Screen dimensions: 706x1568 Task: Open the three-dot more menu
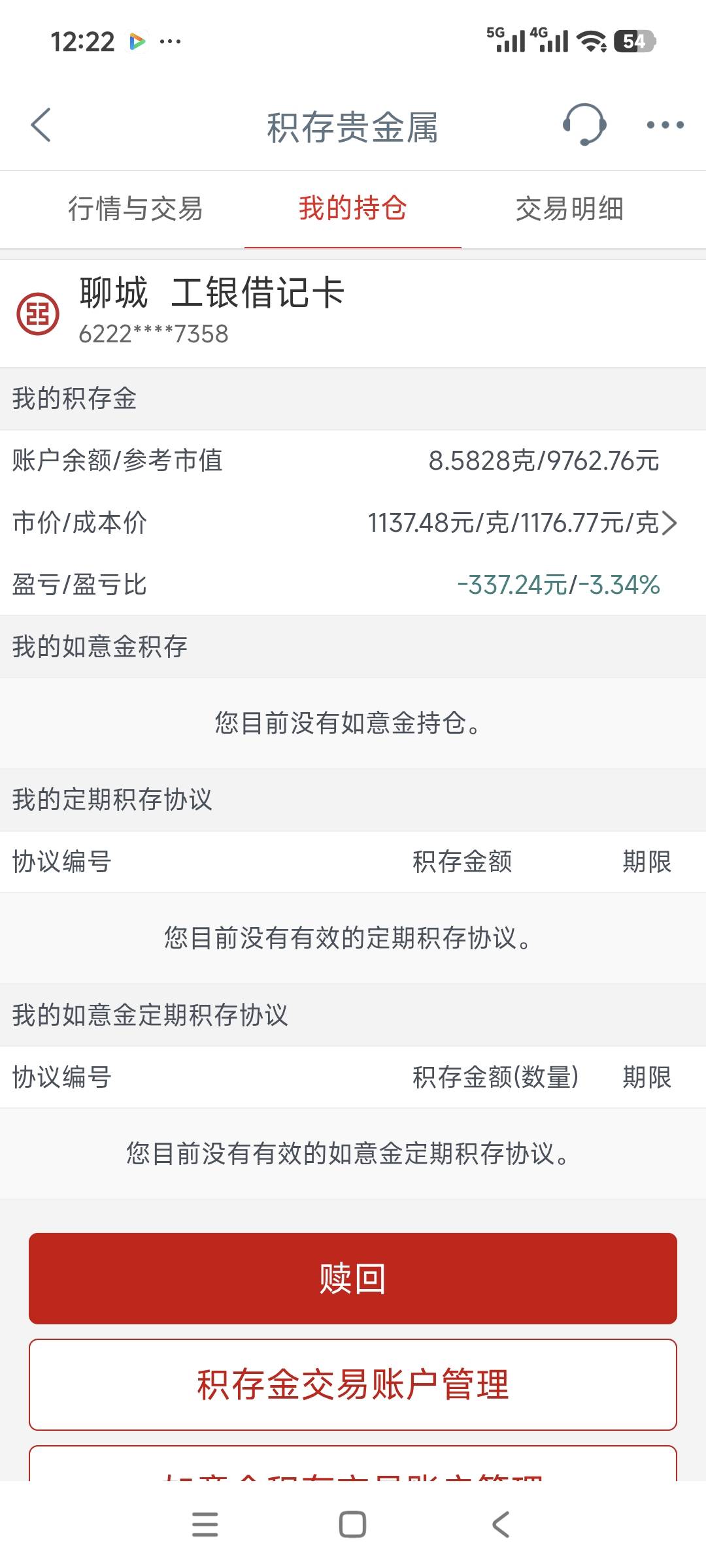pyautogui.click(x=665, y=125)
